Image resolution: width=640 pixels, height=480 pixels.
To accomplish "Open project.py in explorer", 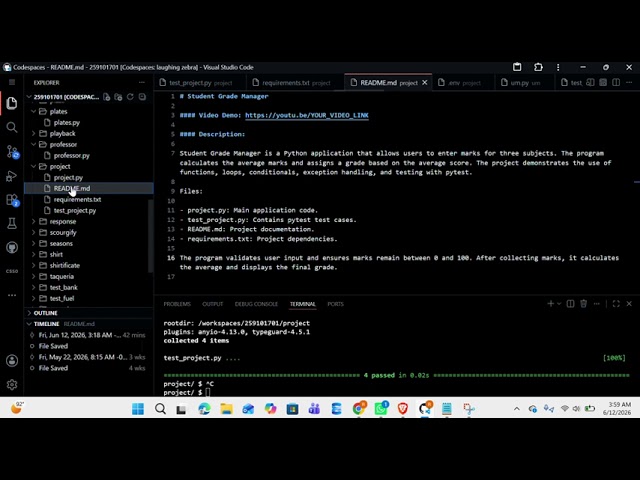I will click(x=68, y=178).
